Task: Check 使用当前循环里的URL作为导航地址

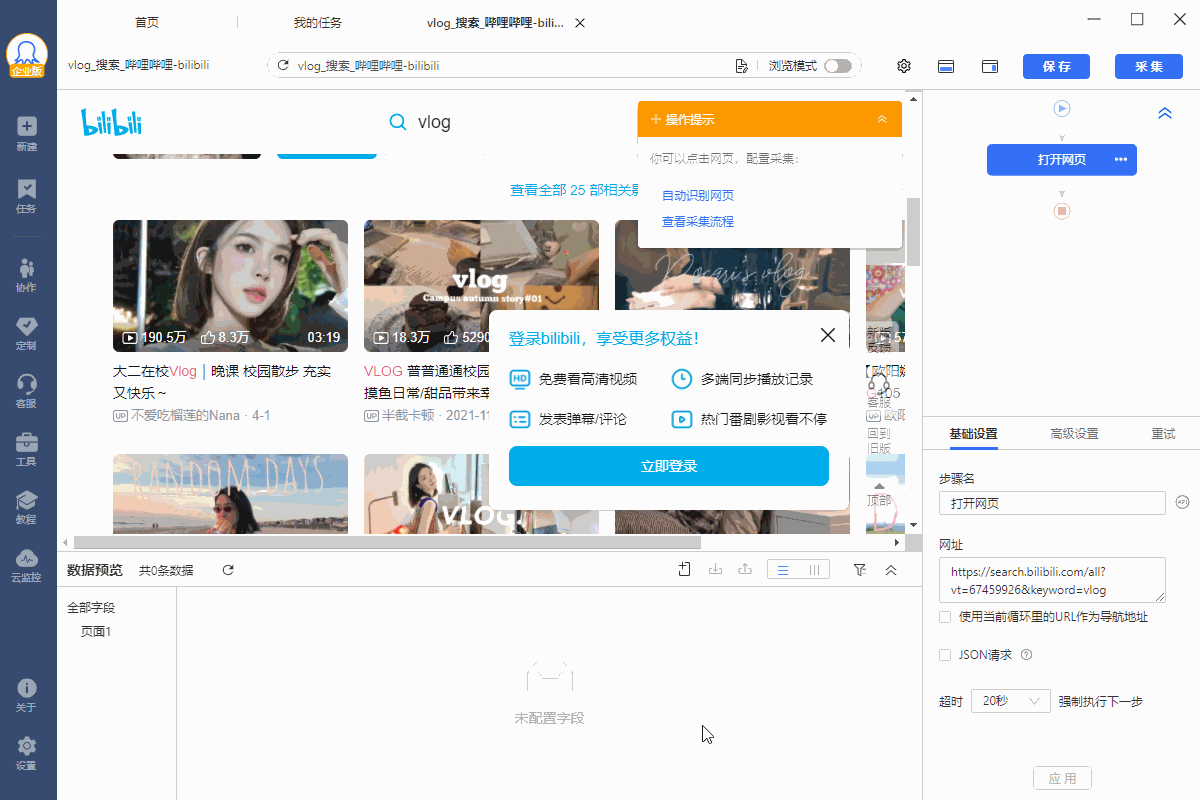Action: coord(945,617)
